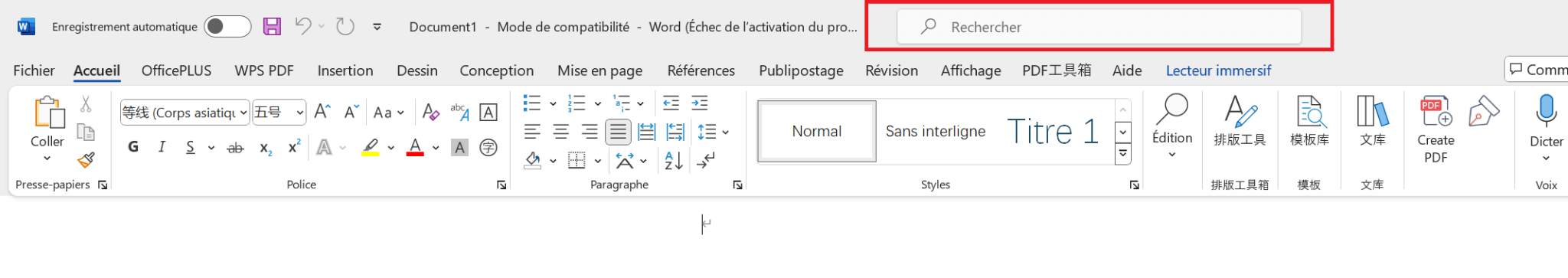Expand the Édition dropdown

pos(1172,155)
